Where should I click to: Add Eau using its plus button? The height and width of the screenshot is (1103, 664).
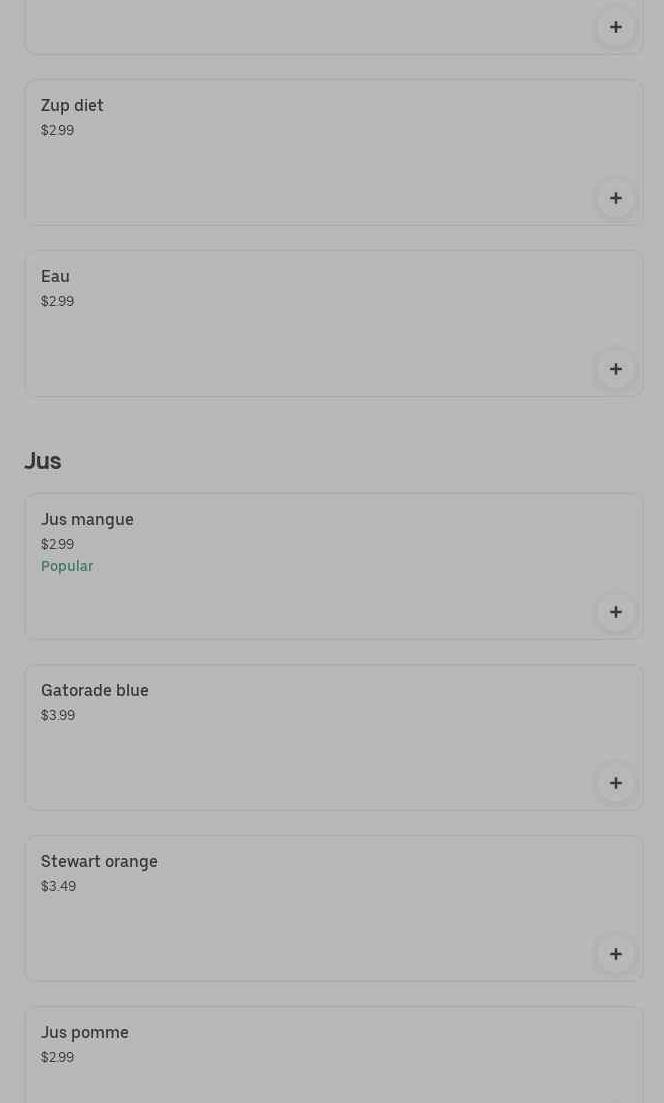click(615, 369)
